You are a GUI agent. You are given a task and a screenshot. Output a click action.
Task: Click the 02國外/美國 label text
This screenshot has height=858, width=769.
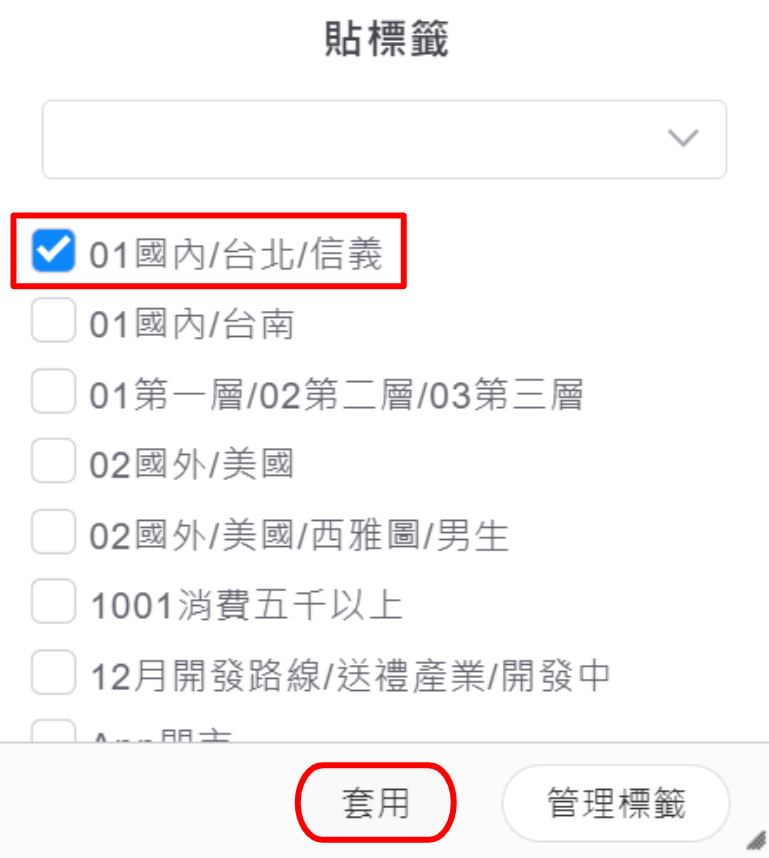tap(192, 464)
